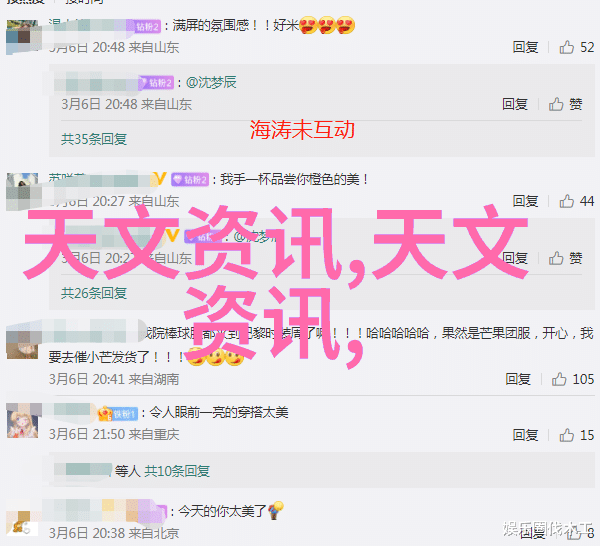Open the @沈梦辰 mention link

(x=211, y=82)
